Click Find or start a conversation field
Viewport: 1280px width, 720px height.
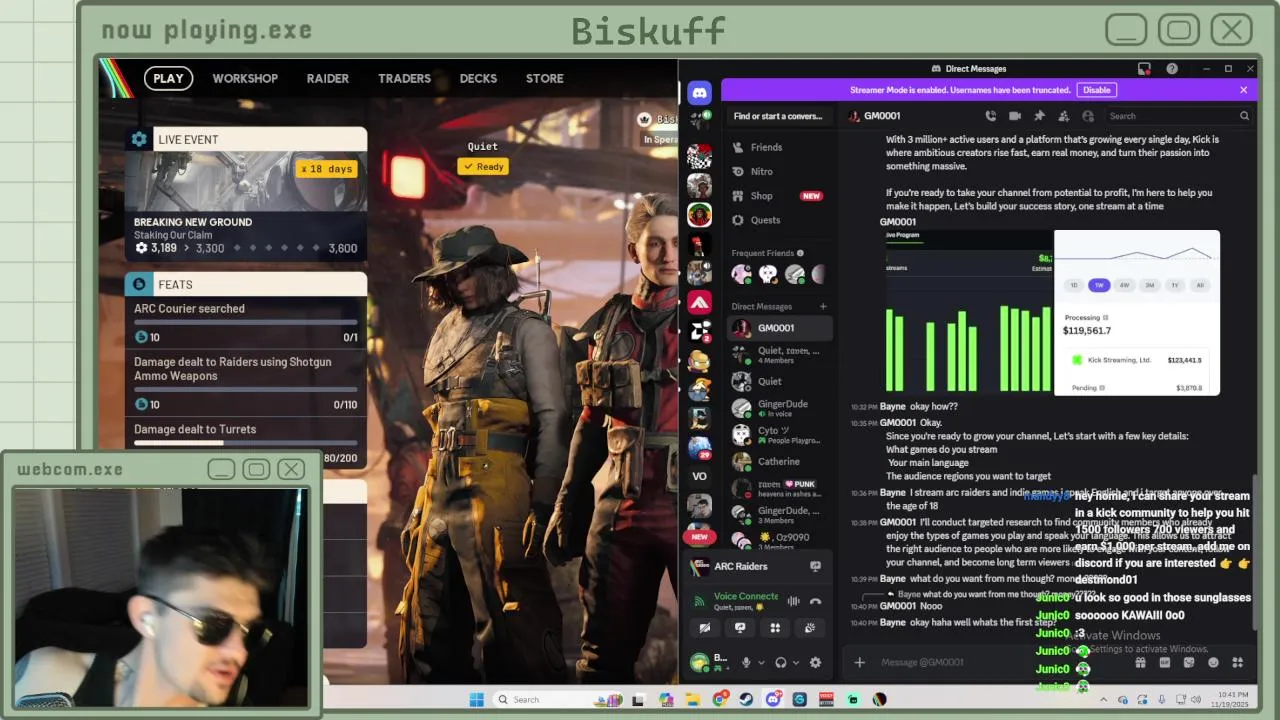[x=779, y=116]
